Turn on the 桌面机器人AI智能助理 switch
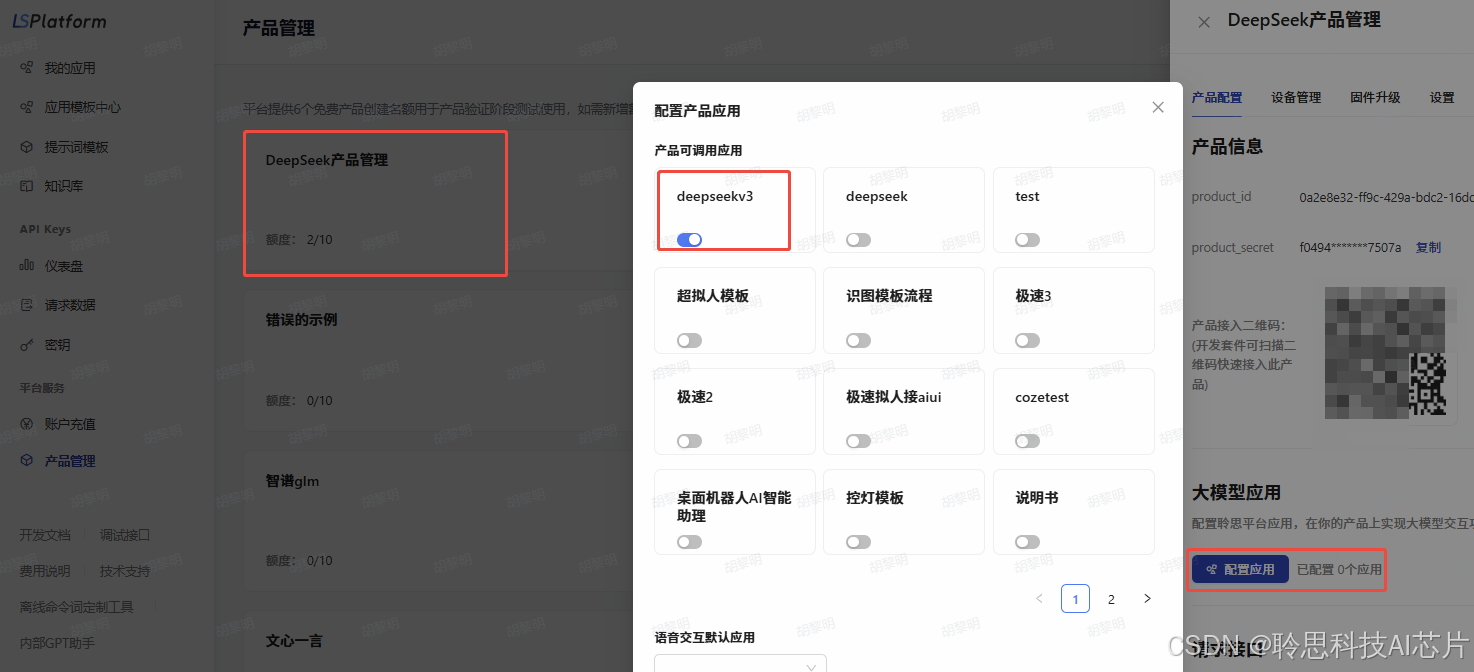 [x=689, y=542]
